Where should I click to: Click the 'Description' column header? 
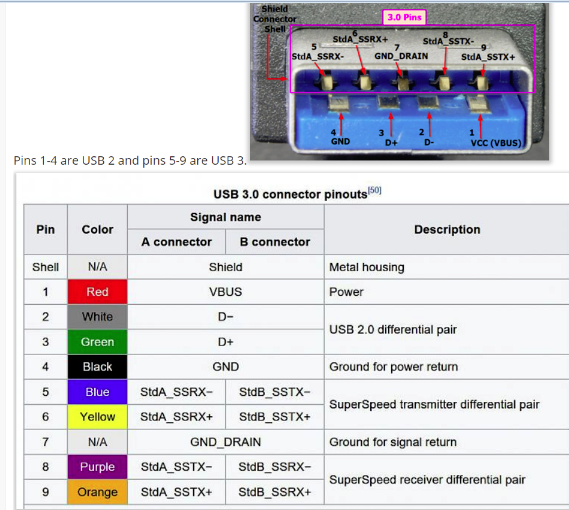447,229
